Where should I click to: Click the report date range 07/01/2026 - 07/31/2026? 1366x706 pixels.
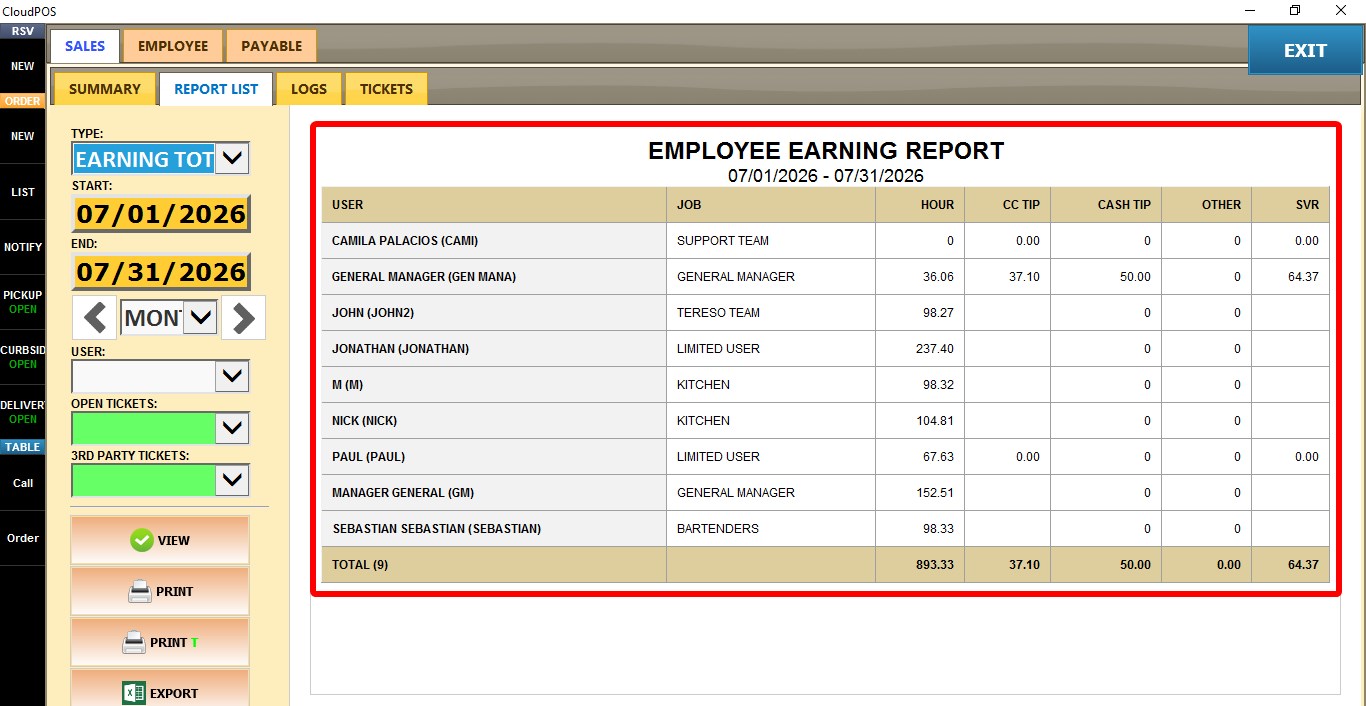pyautogui.click(x=826, y=176)
